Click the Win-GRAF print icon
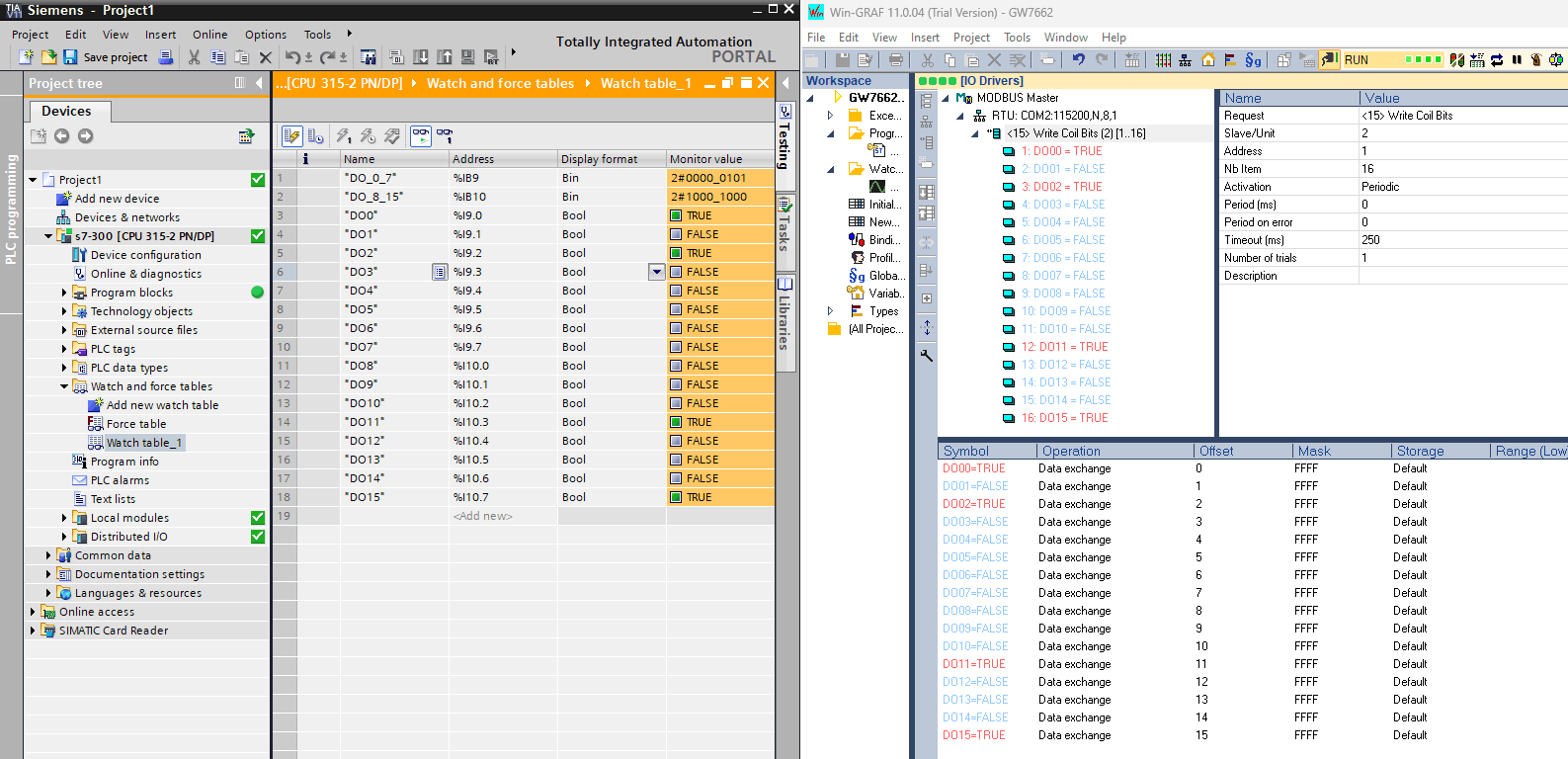This screenshot has height=759, width=1568. click(x=896, y=60)
